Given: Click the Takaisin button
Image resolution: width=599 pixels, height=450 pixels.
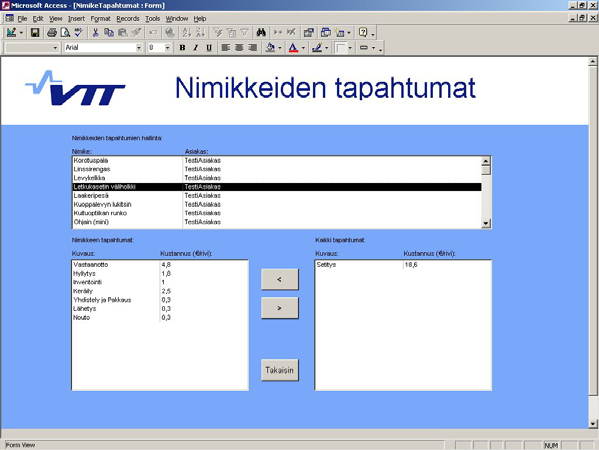Looking at the screenshot, I should (x=280, y=370).
